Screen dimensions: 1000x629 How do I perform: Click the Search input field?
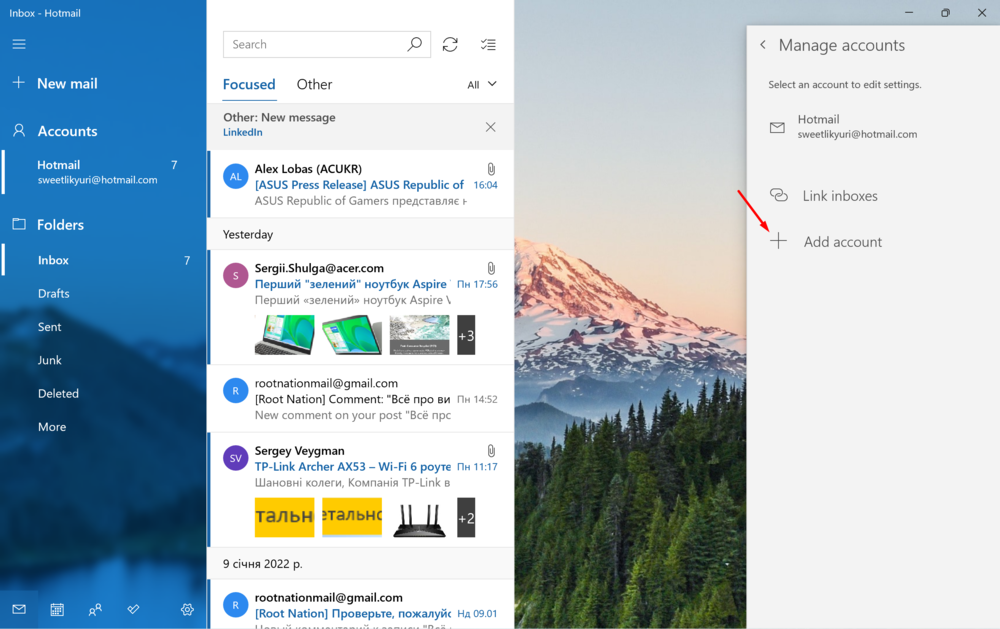[x=315, y=44]
